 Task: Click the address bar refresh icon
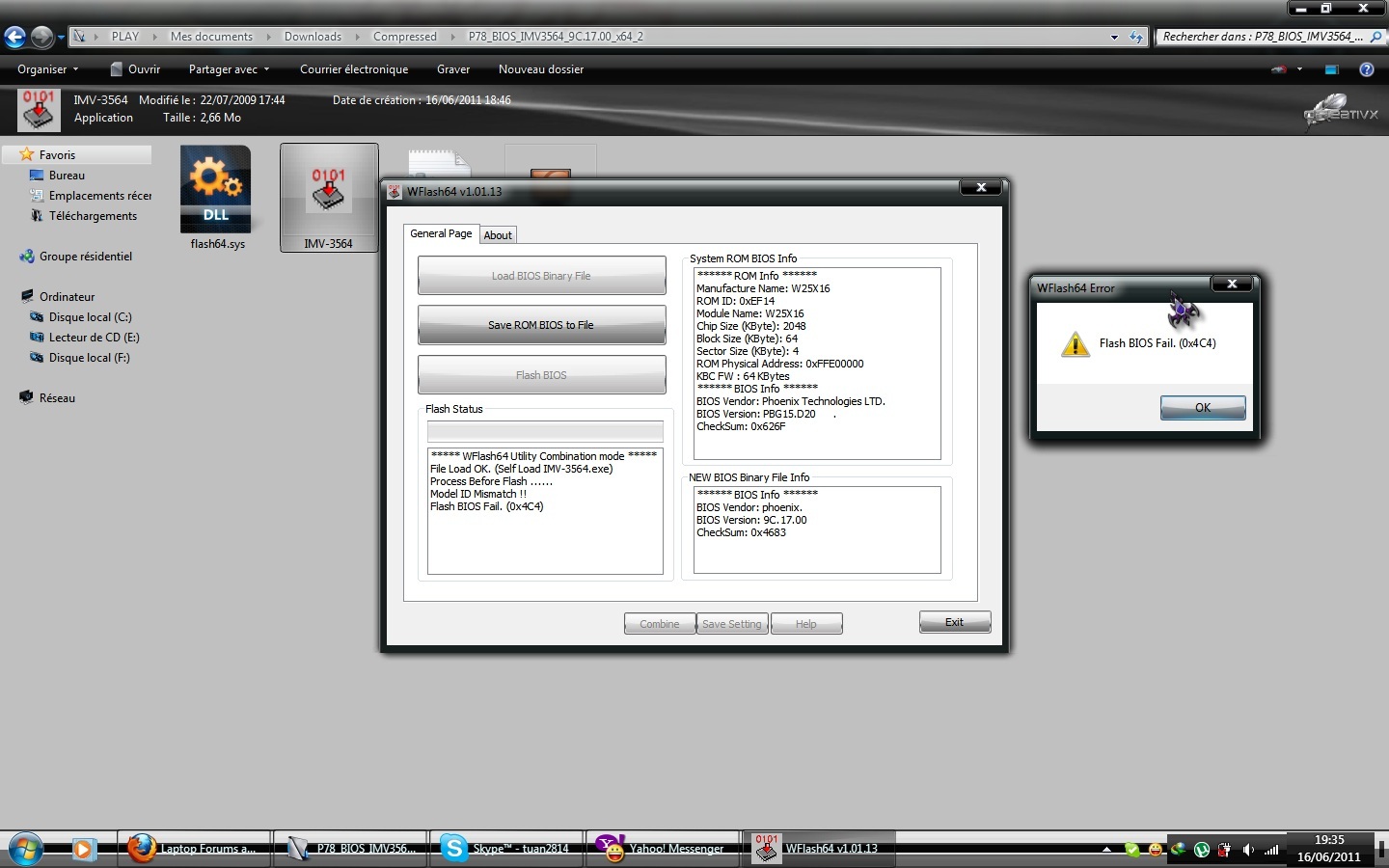[1136, 37]
